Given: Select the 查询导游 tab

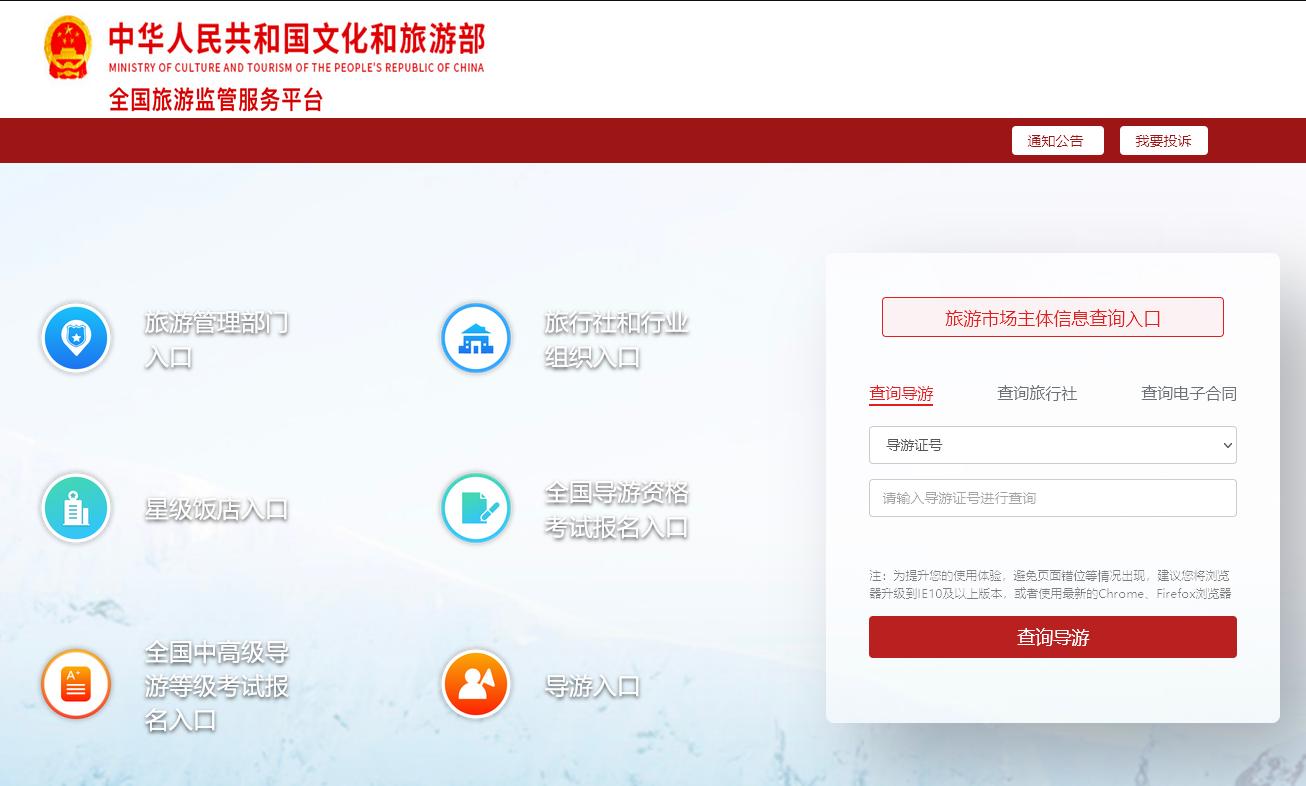Looking at the screenshot, I should coord(900,393).
